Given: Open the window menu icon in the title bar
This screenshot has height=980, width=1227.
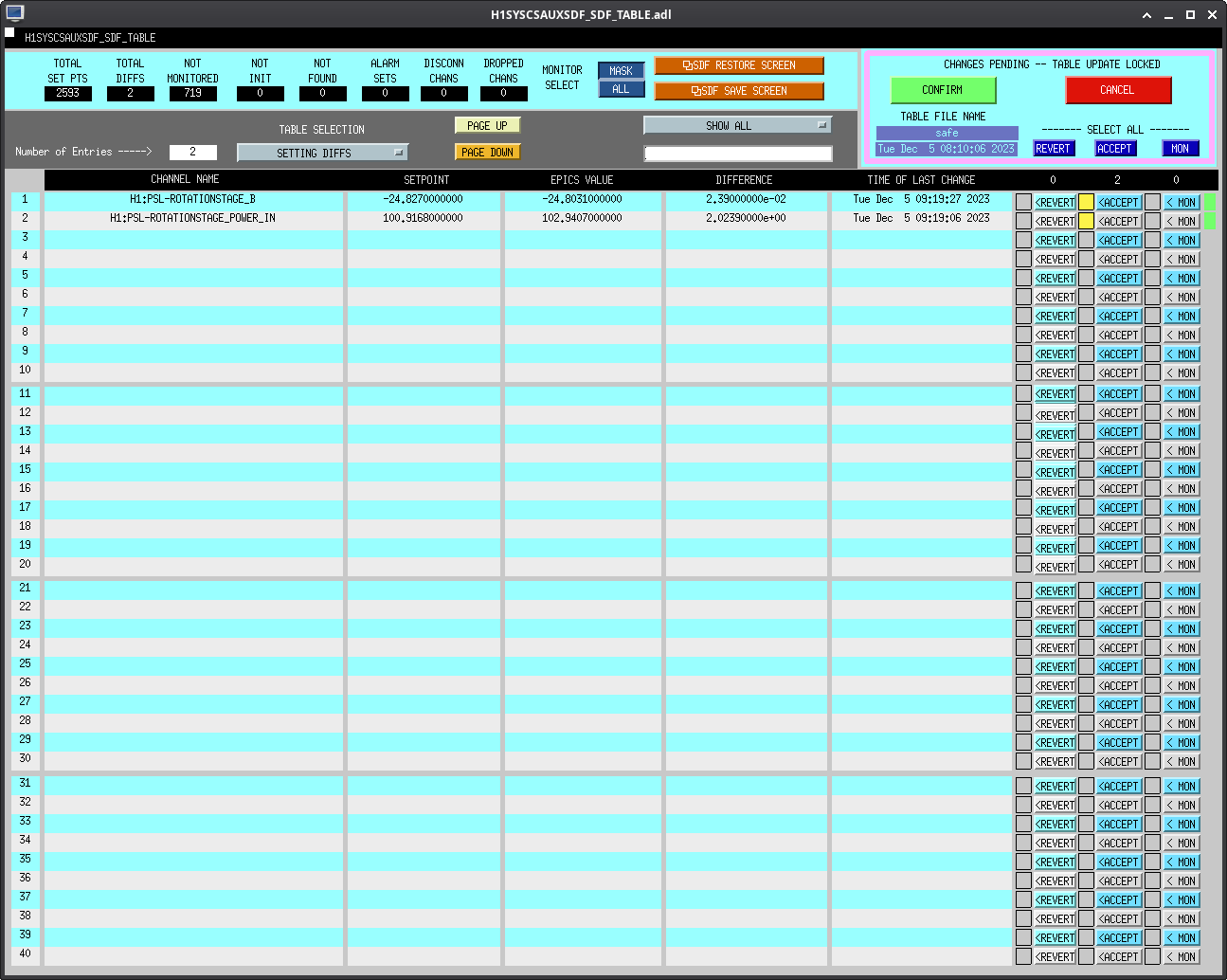Looking at the screenshot, I should 14,13.
